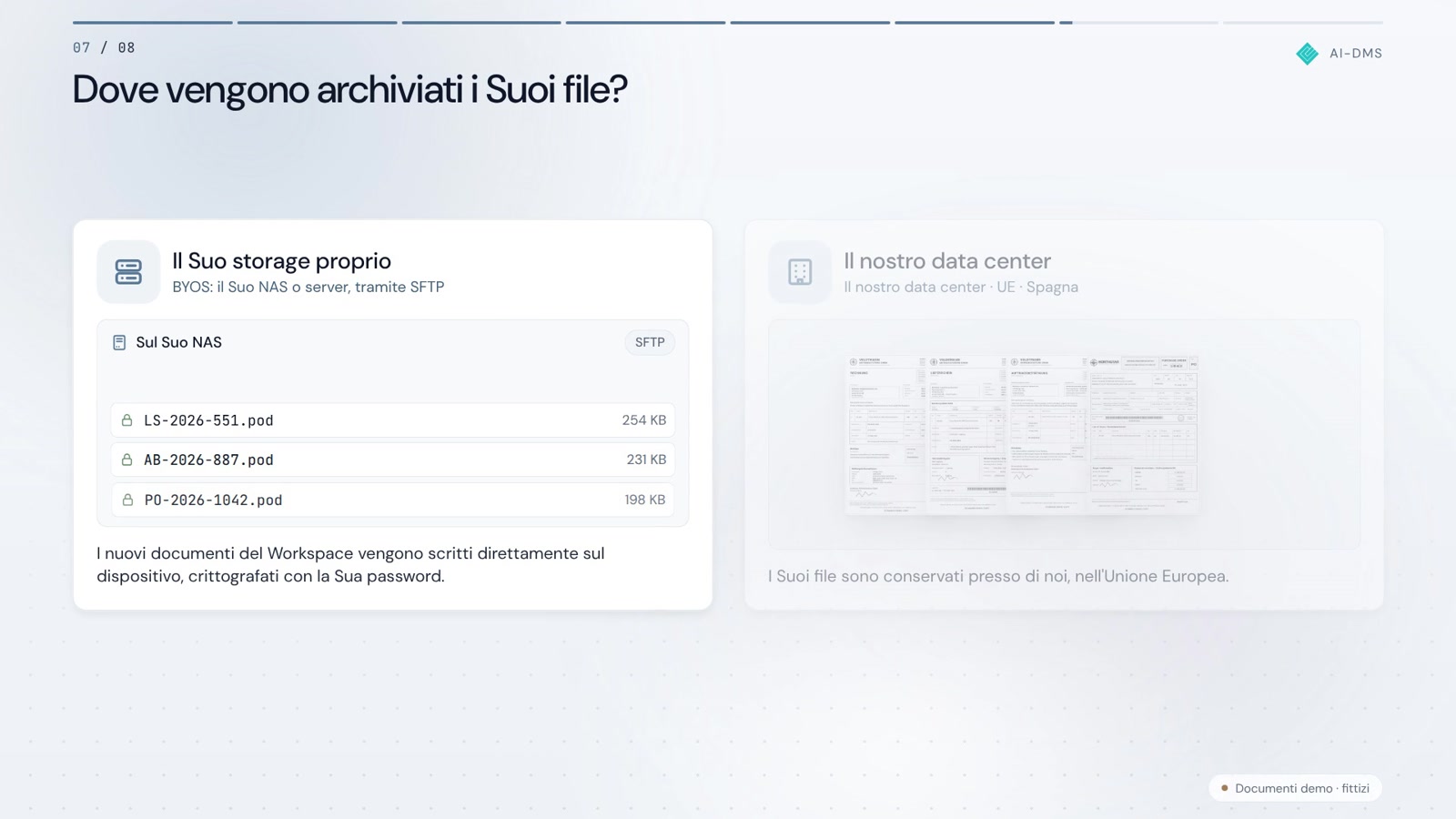Click the Sul Suo NAS label
The width and height of the screenshot is (1456, 819).
point(179,343)
